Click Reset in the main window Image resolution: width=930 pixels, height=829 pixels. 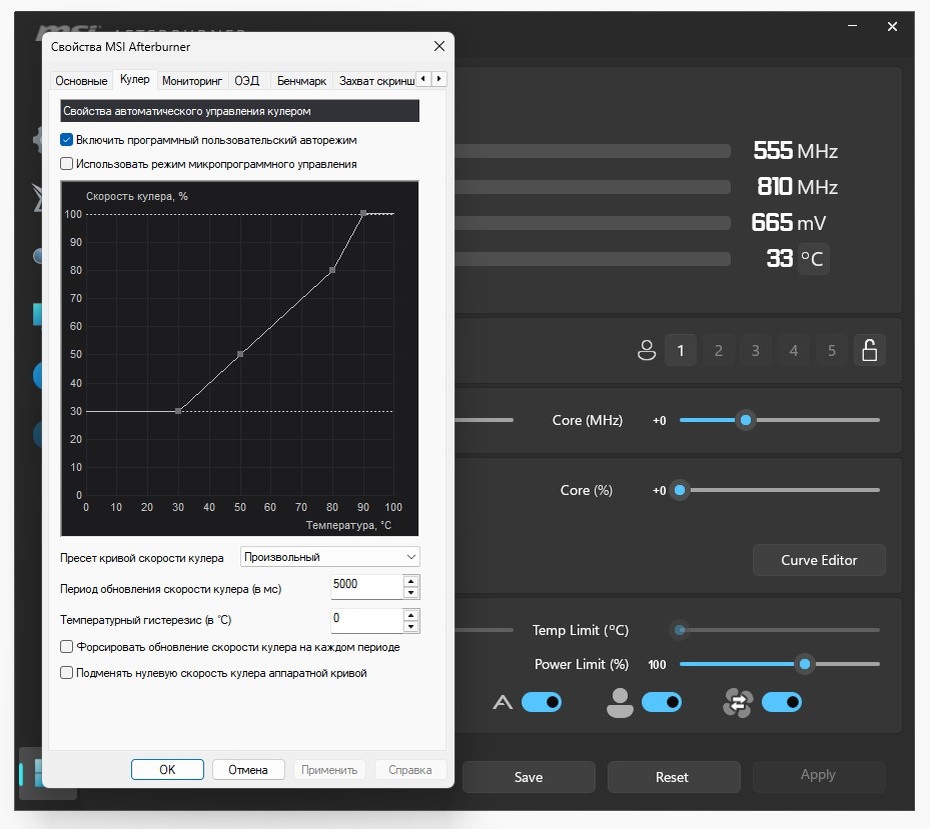(x=672, y=777)
